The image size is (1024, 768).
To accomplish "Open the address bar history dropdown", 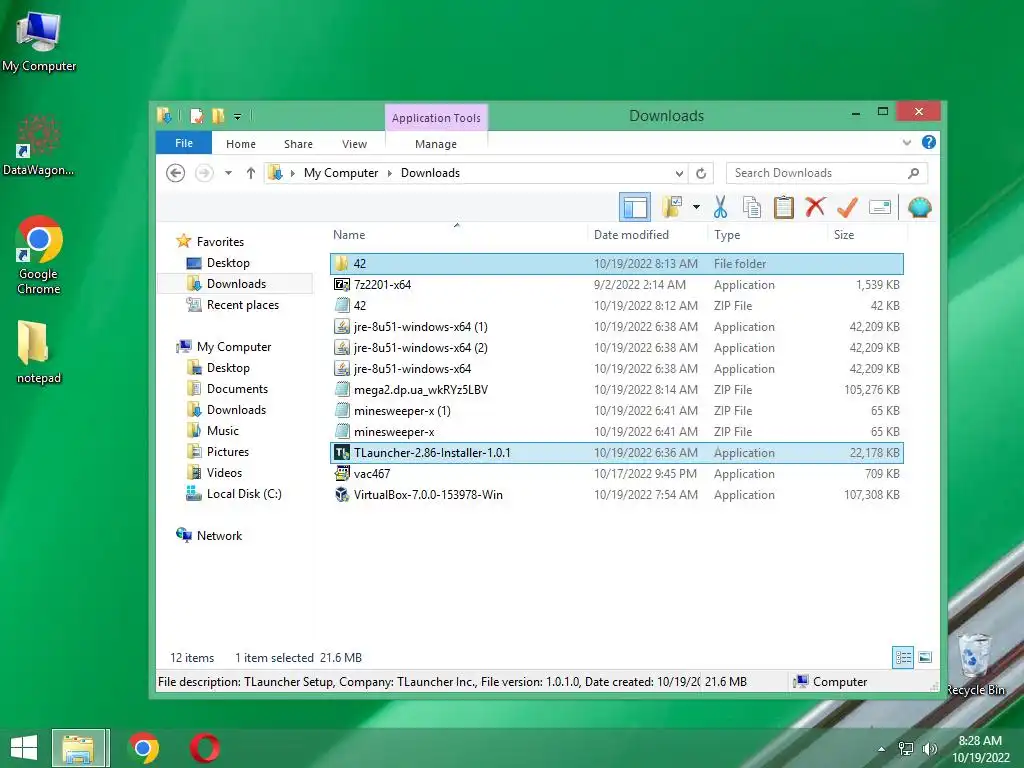I will coord(679,173).
